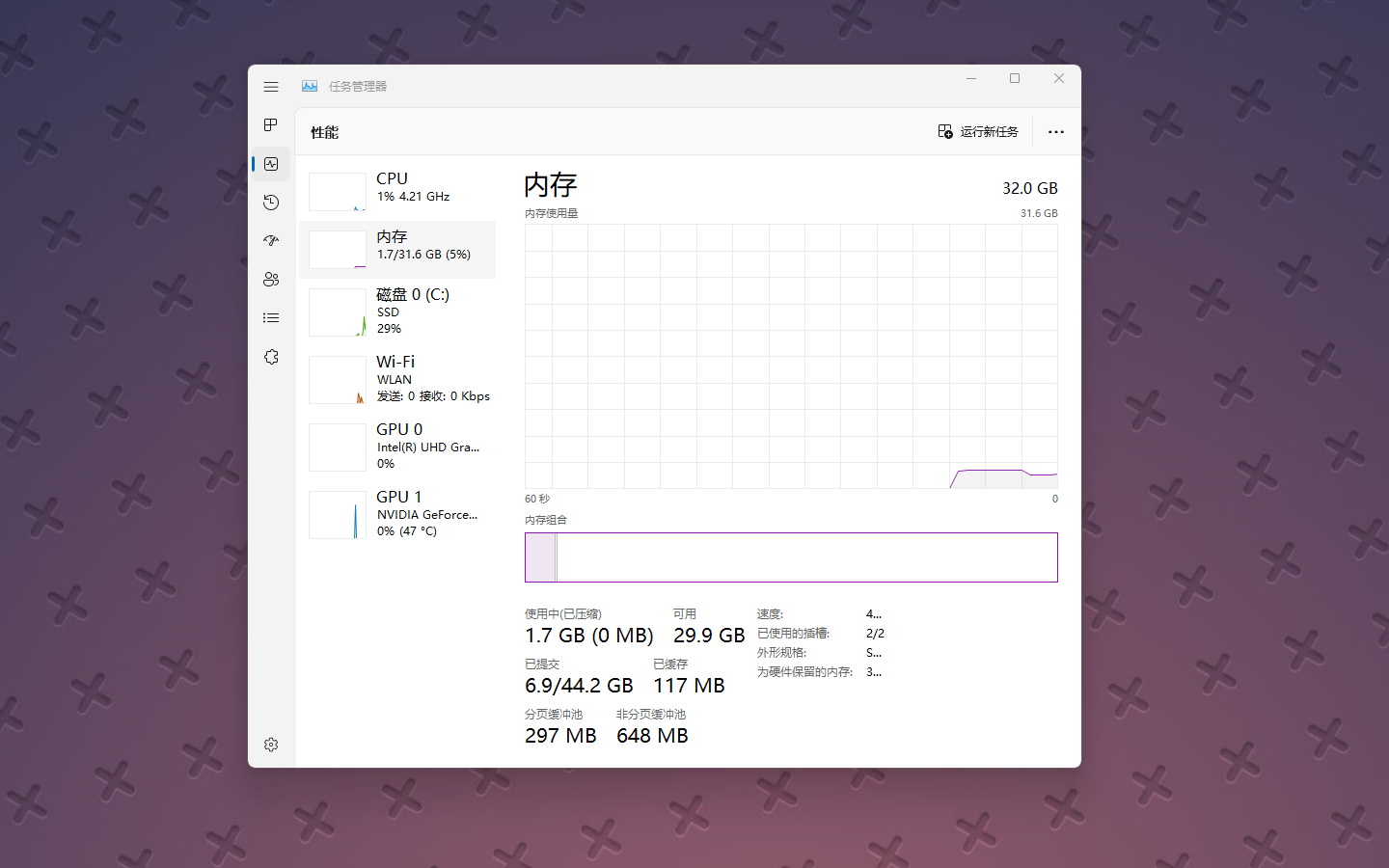Click the 297 MB paged pool value

(560, 736)
